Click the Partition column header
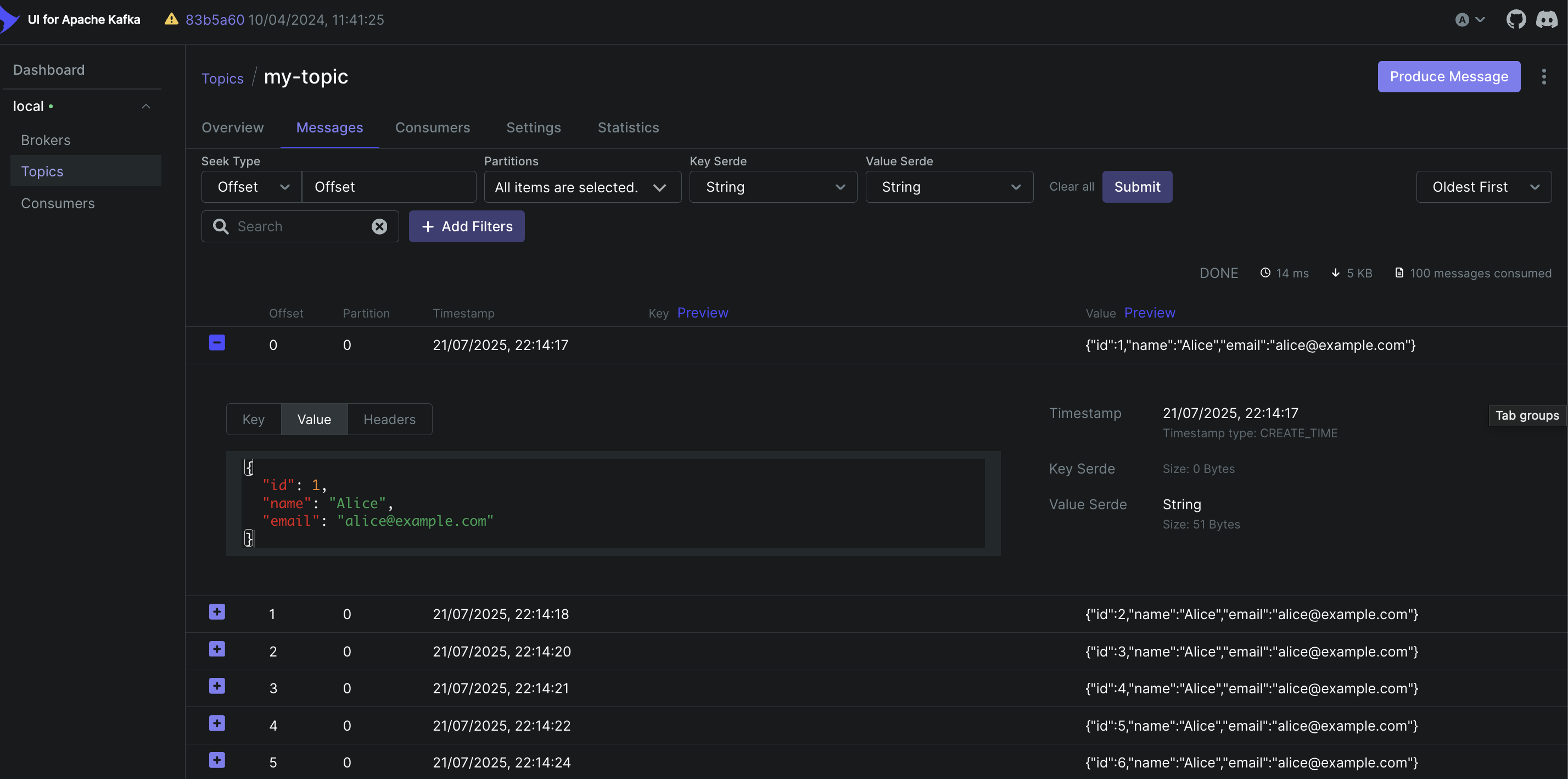This screenshot has width=1568, height=779. pyautogui.click(x=366, y=314)
